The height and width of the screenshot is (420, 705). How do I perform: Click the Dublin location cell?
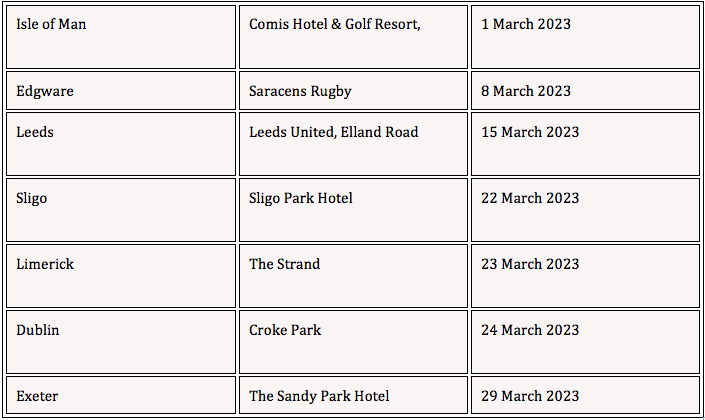pos(121,342)
